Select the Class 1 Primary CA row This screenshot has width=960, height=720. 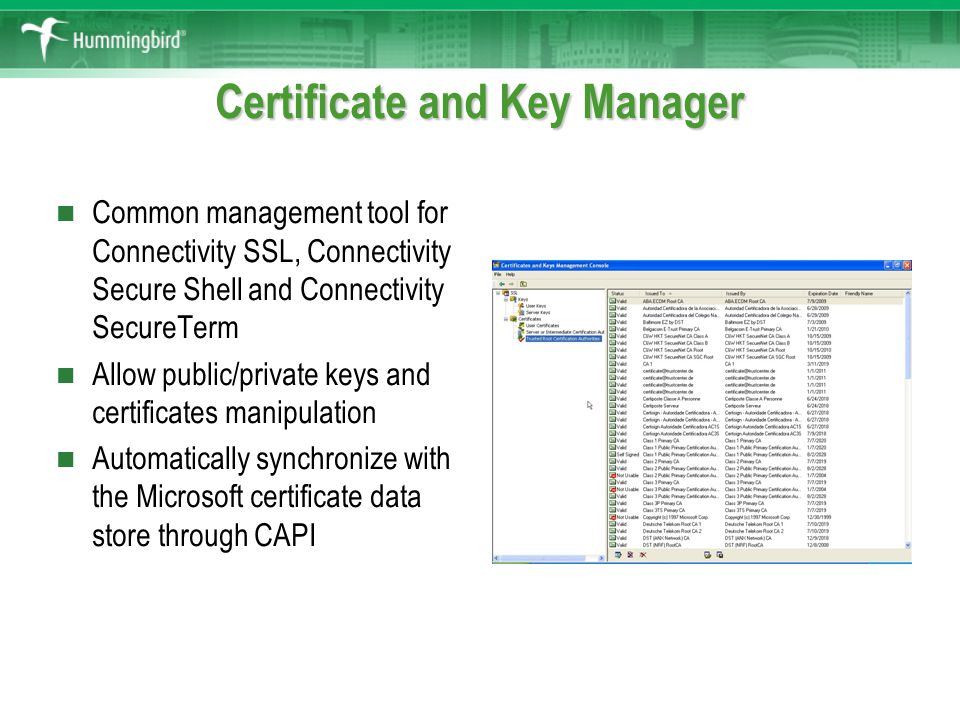[756, 440]
